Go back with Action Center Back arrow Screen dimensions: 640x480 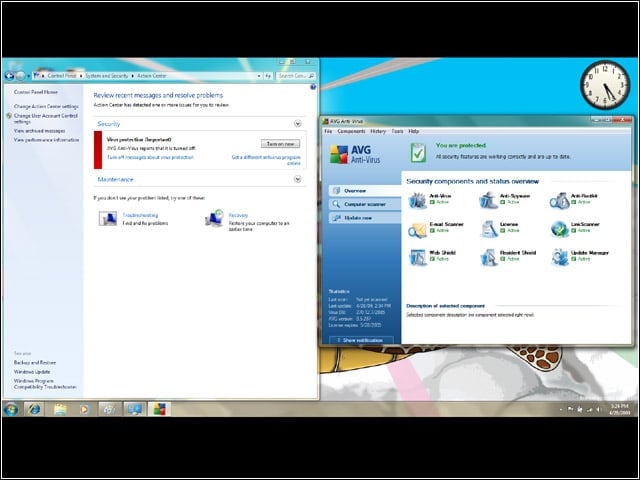pyautogui.click(x=9, y=76)
